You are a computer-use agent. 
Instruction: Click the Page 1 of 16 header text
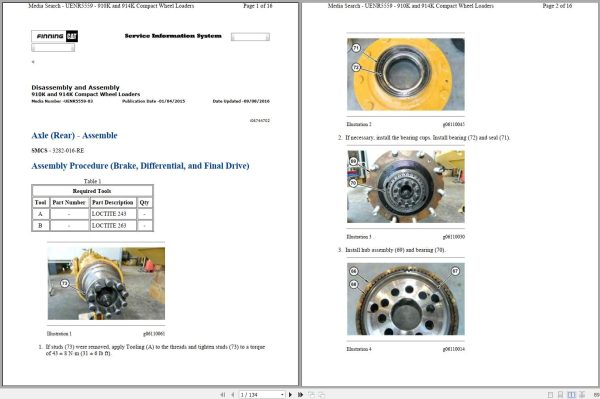coord(258,6)
